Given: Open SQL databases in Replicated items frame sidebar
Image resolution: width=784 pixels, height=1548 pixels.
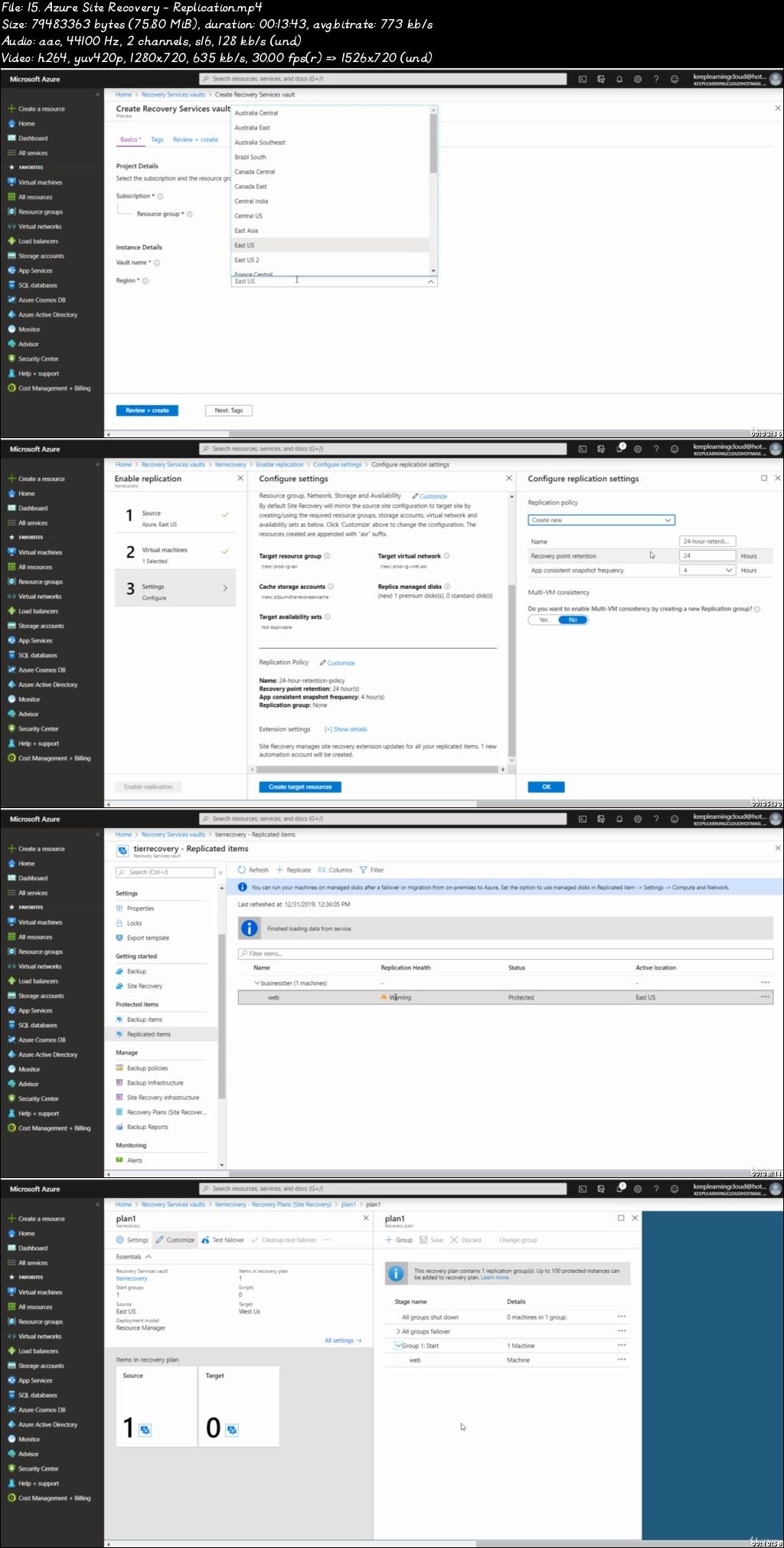Looking at the screenshot, I should click(38, 1025).
